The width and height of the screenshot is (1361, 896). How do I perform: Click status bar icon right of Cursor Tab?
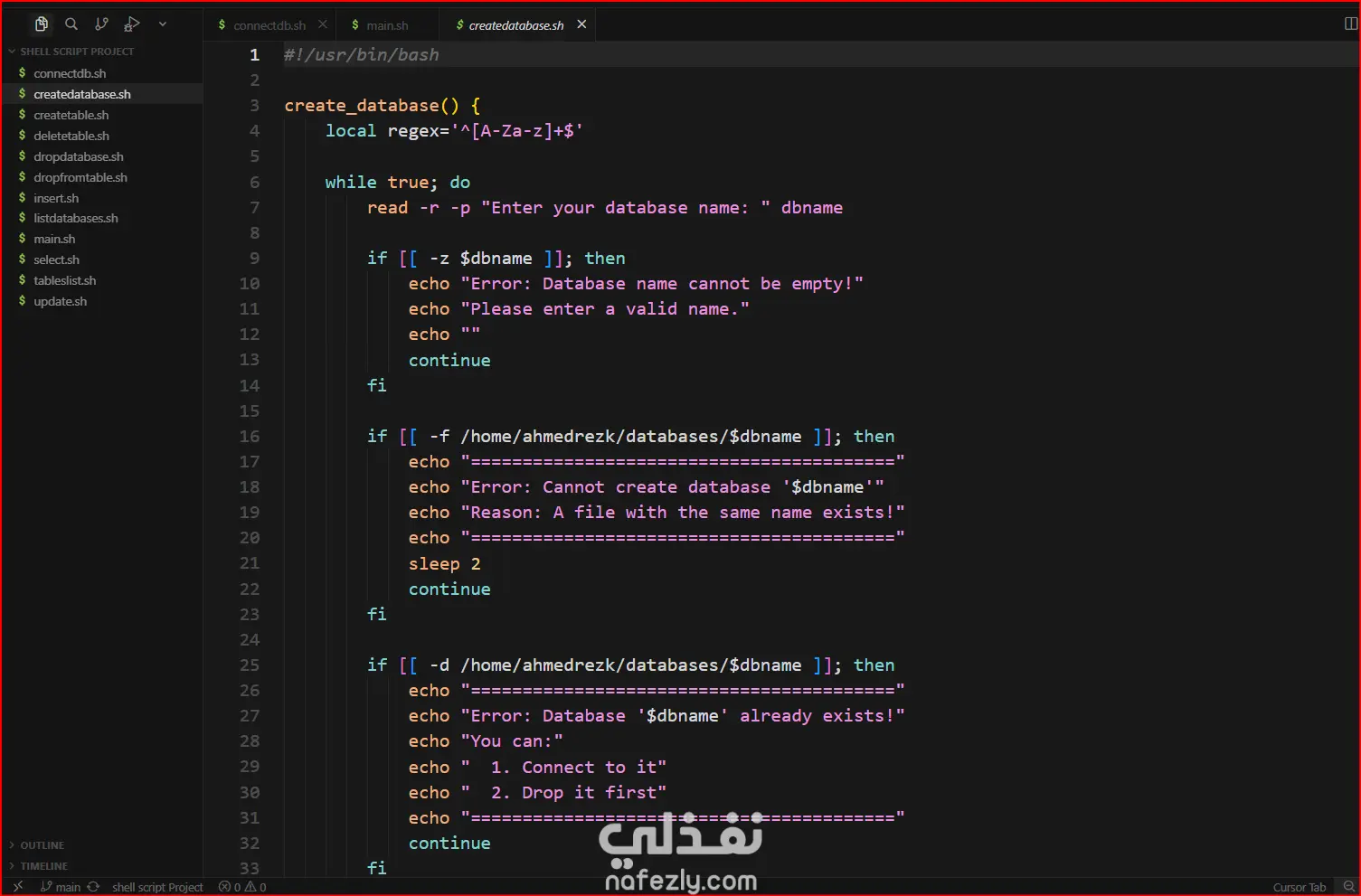click(1347, 887)
